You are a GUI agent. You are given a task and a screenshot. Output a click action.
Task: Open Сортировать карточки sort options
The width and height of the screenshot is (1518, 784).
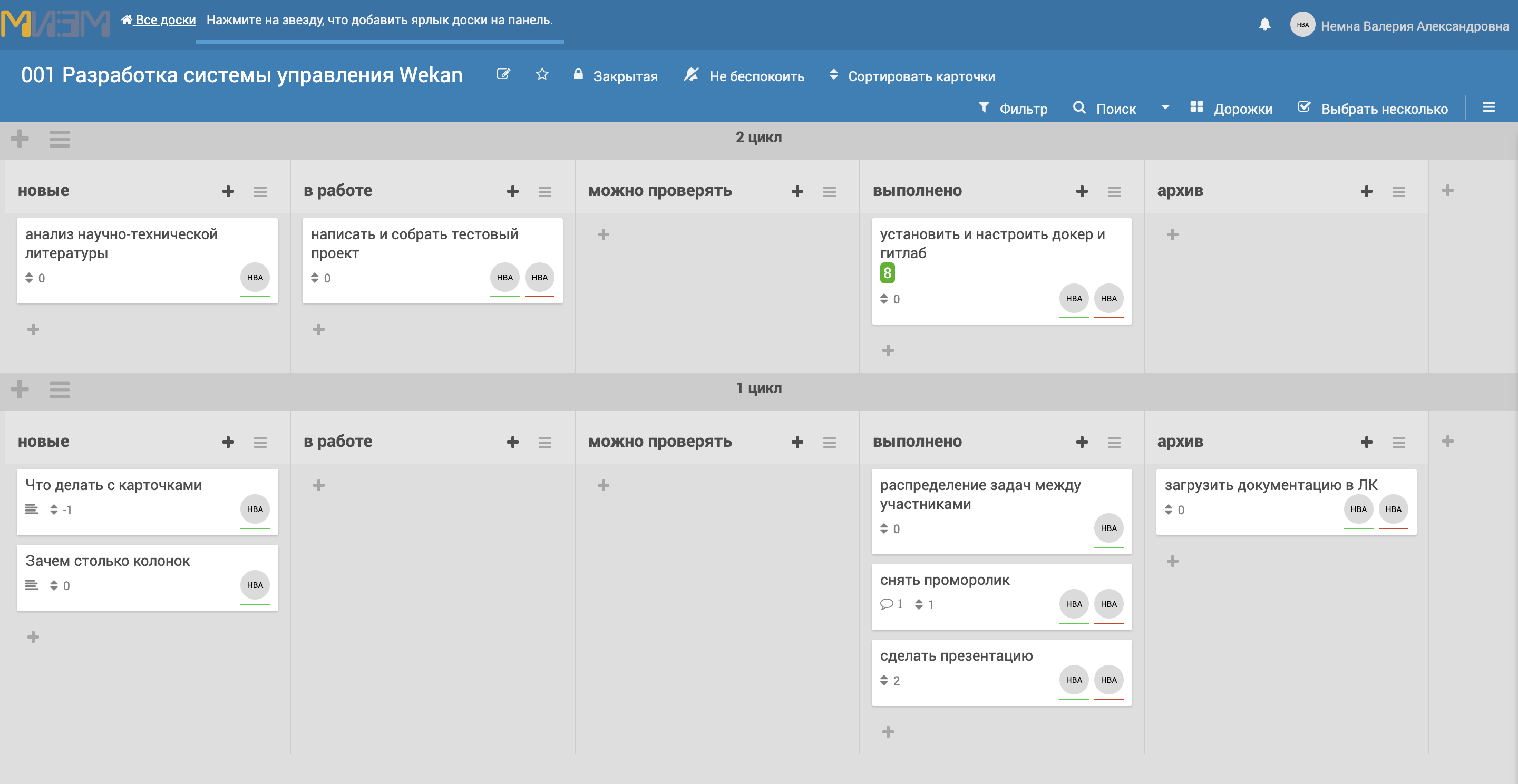912,75
